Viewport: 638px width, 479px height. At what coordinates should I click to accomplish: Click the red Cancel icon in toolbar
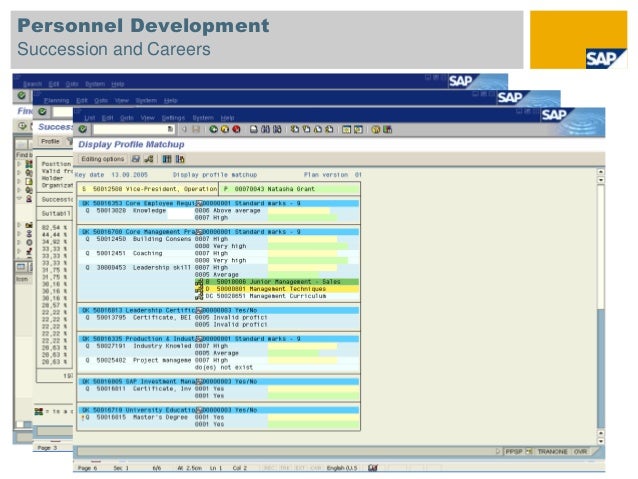[236, 129]
